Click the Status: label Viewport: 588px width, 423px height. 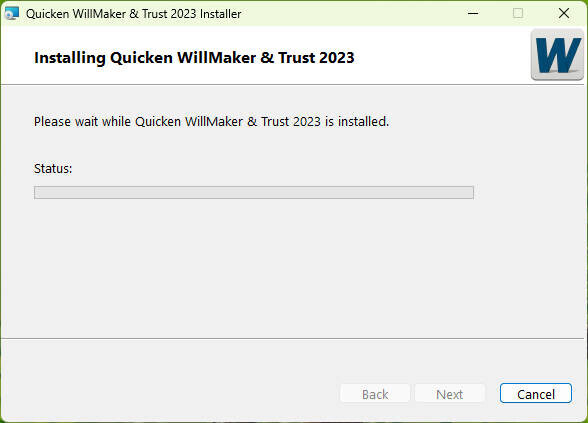pyautogui.click(x=53, y=169)
